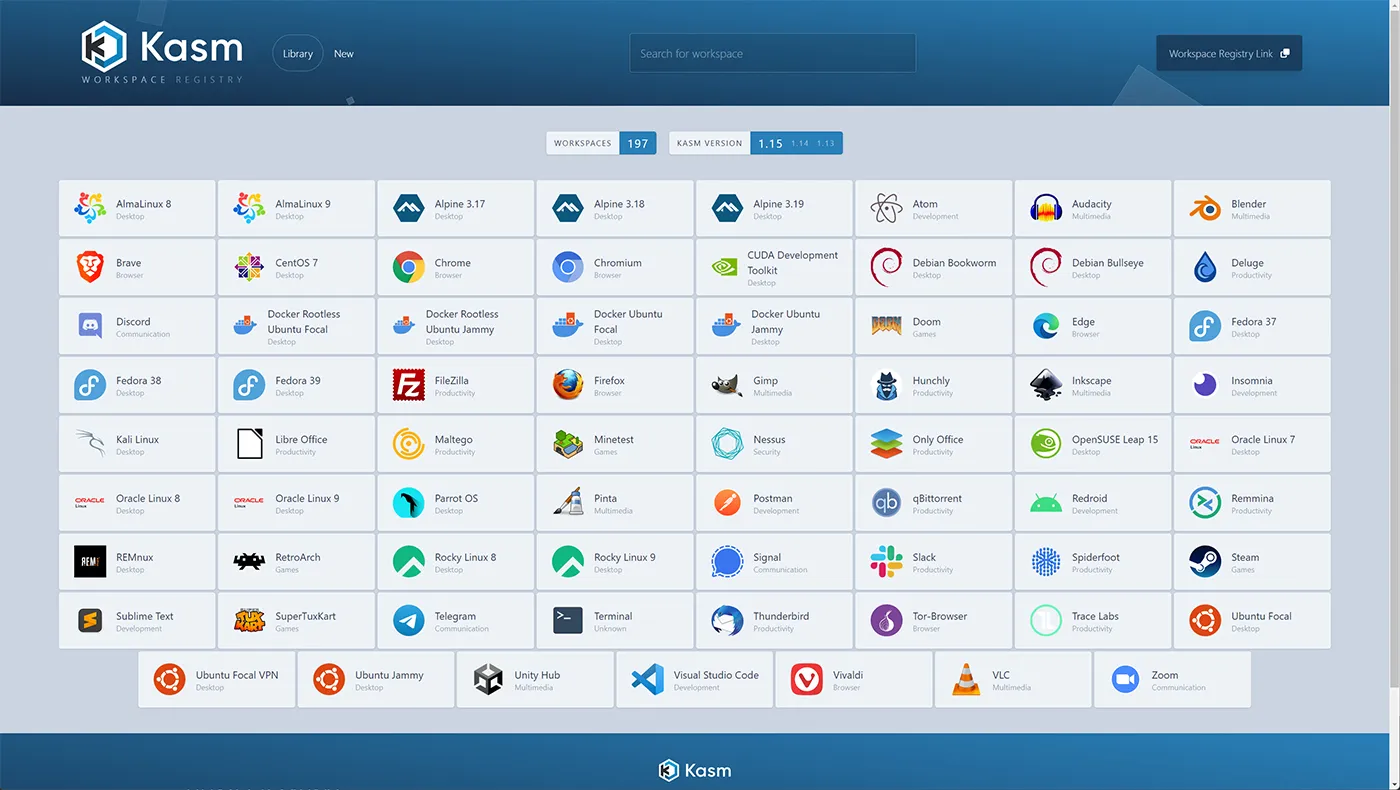Open the Audacity headphones icon
The image size is (1400, 790).
[1045, 209]
